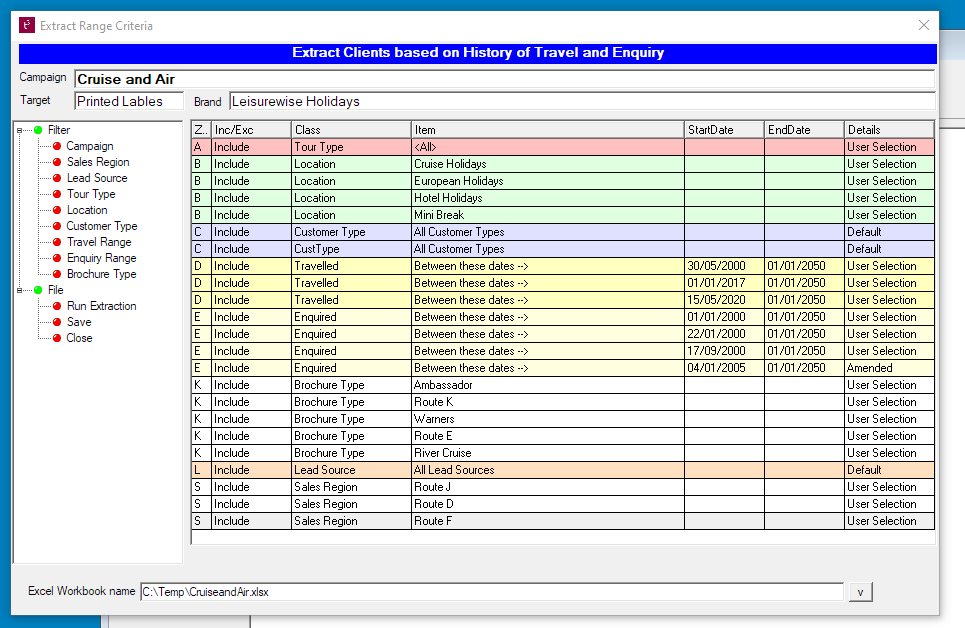Select the Ambassador brochure type row
Viewport: 965px width, 628px height.
[563, 385]
